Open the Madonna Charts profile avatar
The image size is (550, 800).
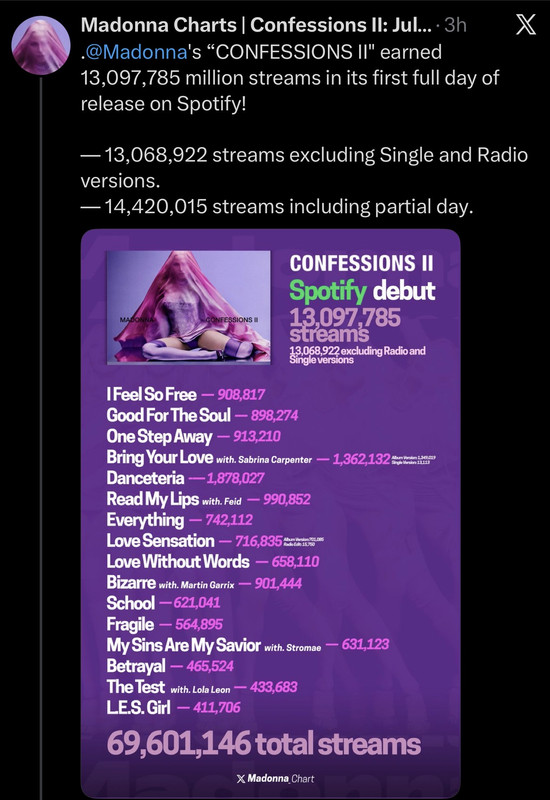(x=41, y=45)
